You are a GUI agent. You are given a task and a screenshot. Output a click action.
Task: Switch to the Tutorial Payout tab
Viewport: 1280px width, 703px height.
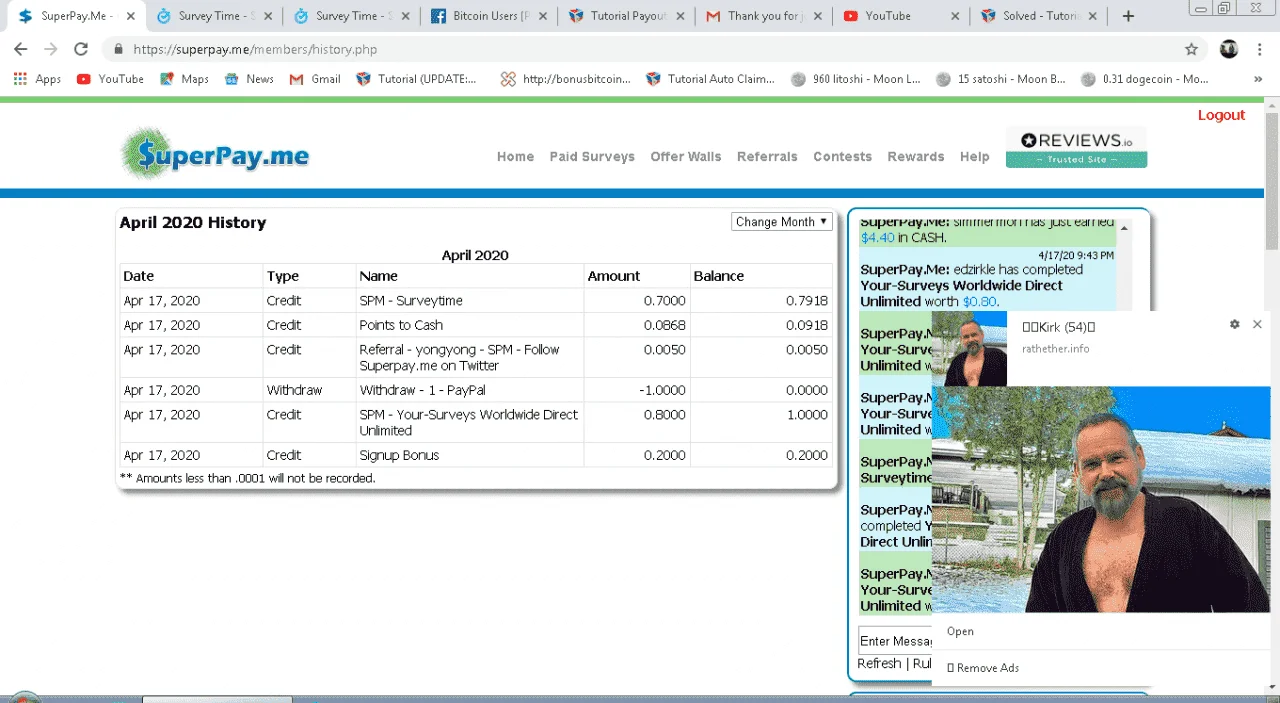click(625, 16)
